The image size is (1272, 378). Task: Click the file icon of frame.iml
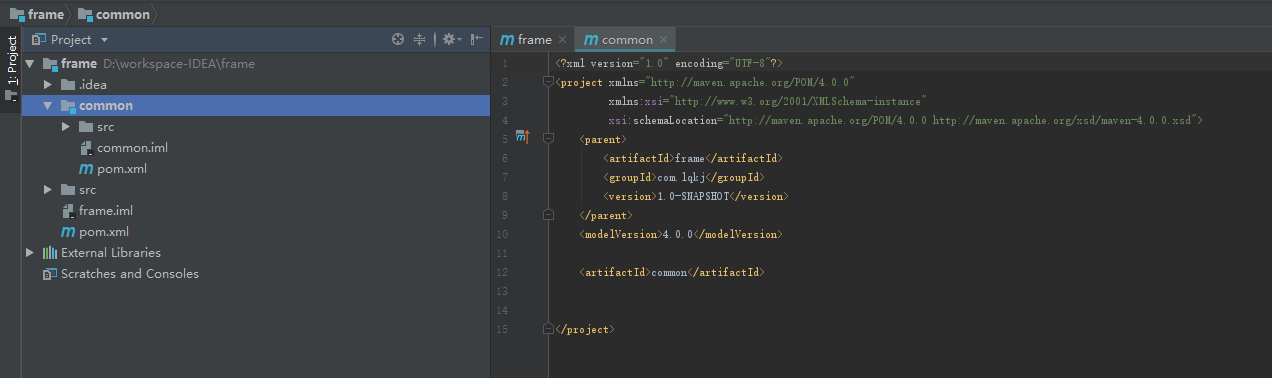(68, 211)
